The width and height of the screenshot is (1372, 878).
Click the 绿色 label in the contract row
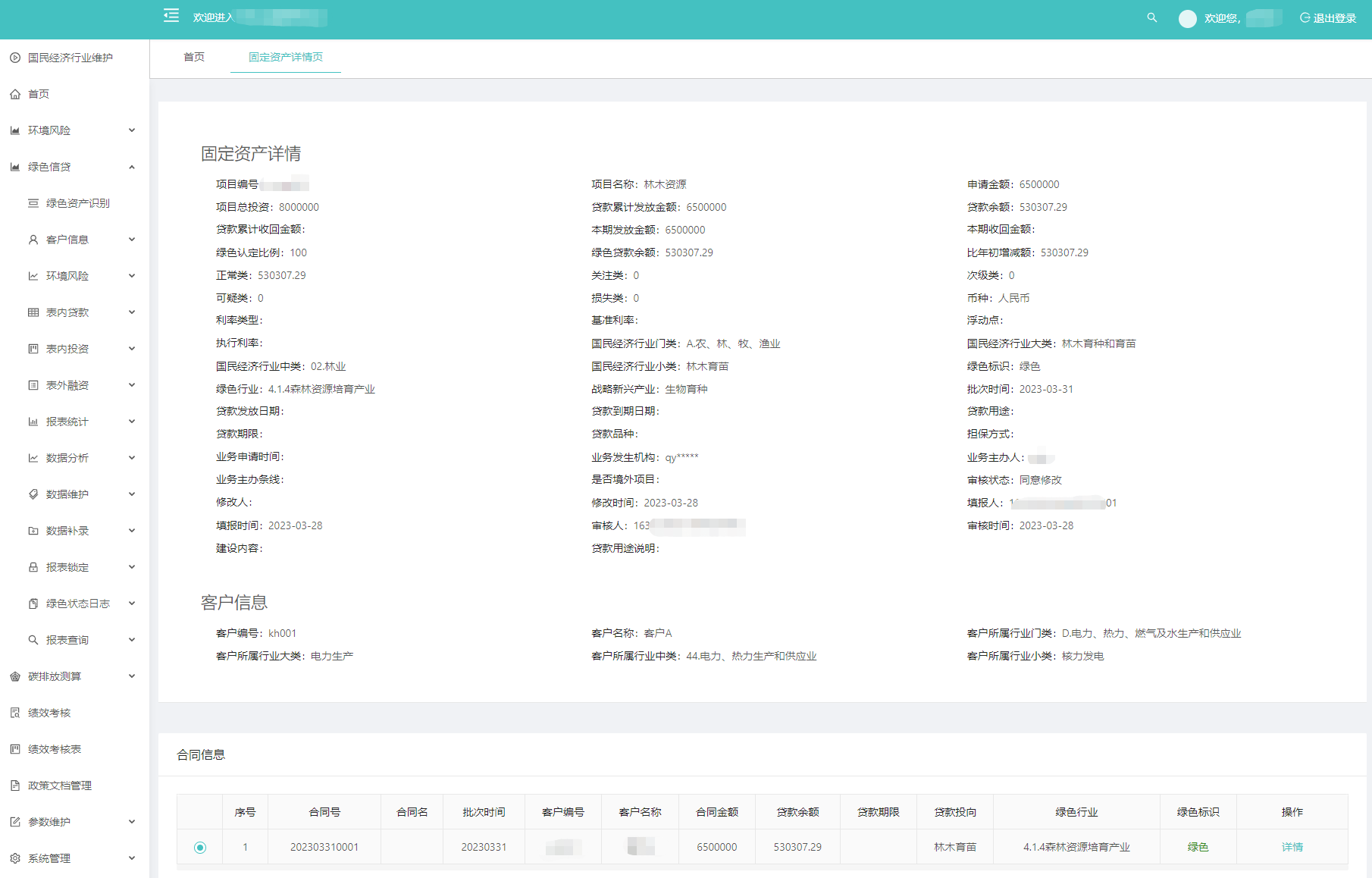click(x=1198, y=847)
